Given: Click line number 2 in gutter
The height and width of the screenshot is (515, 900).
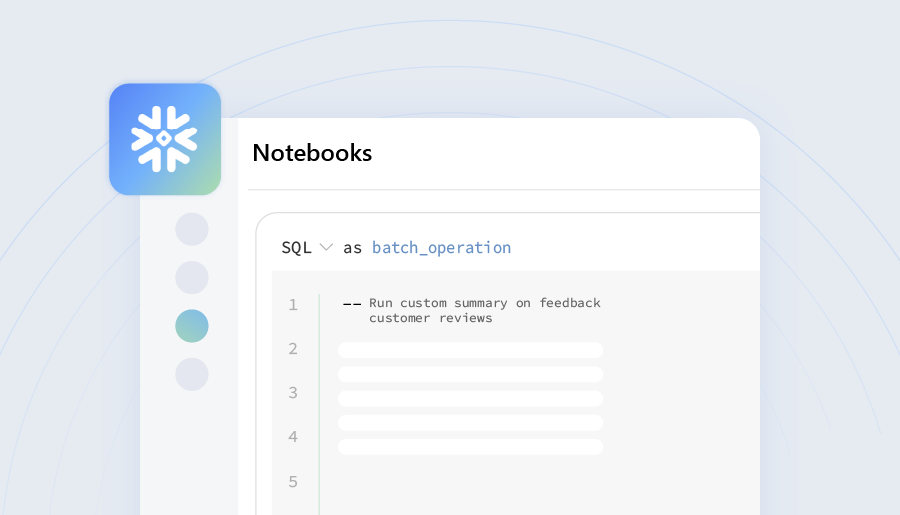Looking at the screenshot, I should pos(293,349).
